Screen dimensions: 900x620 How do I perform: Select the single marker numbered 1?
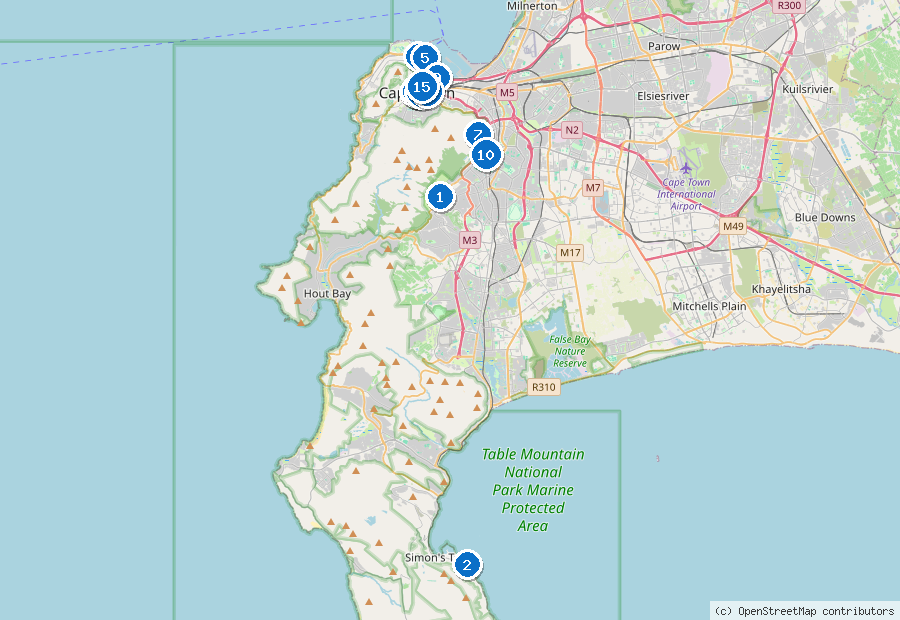(440, 197)
